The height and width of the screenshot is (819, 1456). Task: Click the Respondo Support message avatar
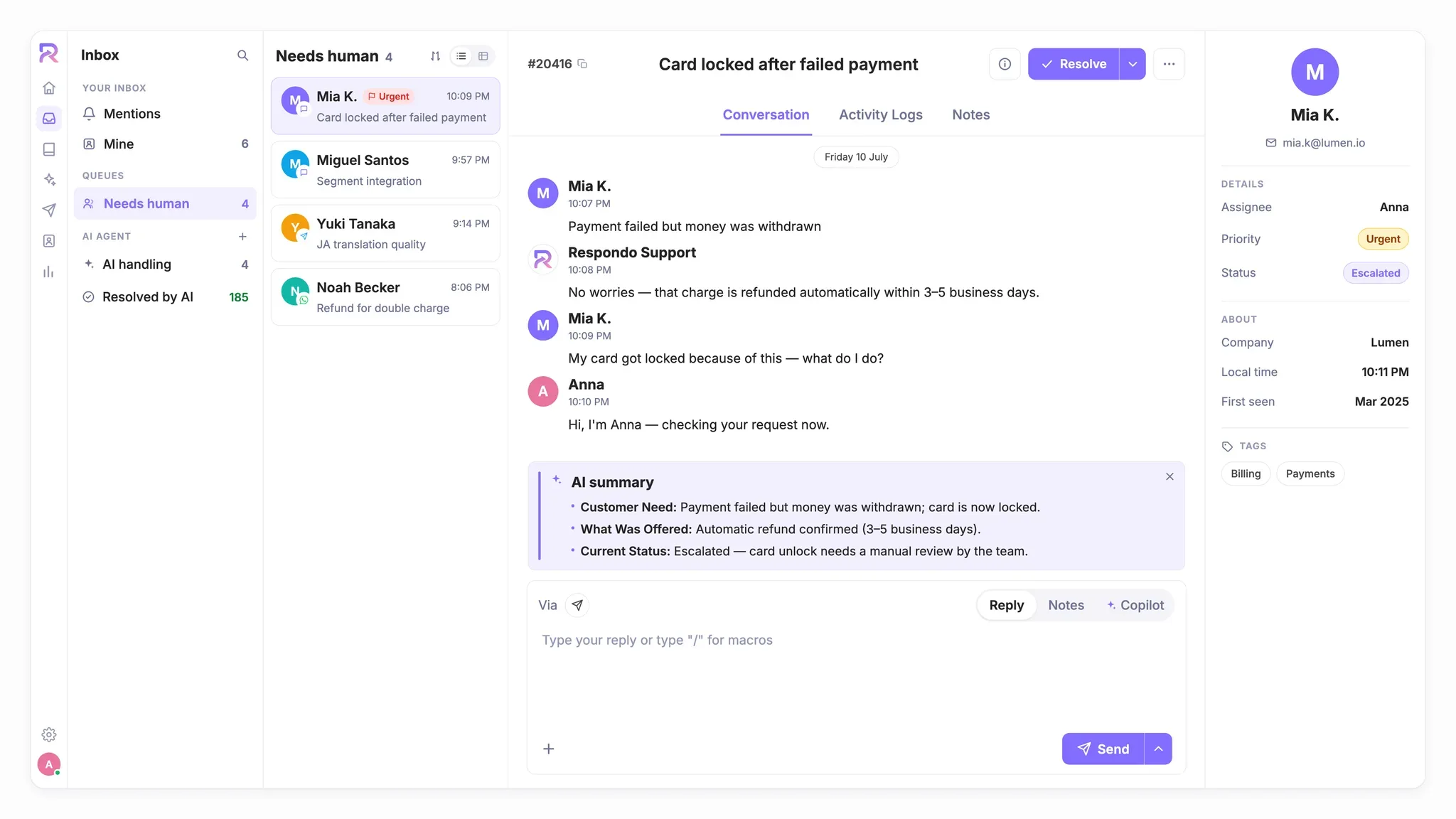[x=542, y=260]
